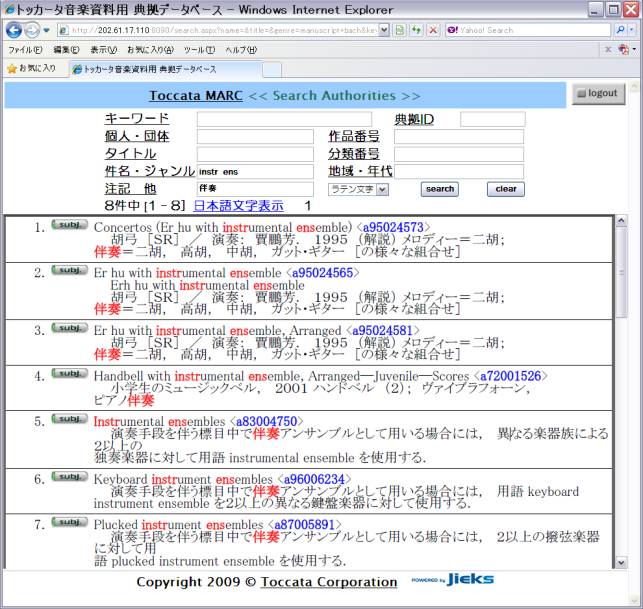
Task: Click the 件名・ジャンル field containing instr ens
Action: (255, 171)
